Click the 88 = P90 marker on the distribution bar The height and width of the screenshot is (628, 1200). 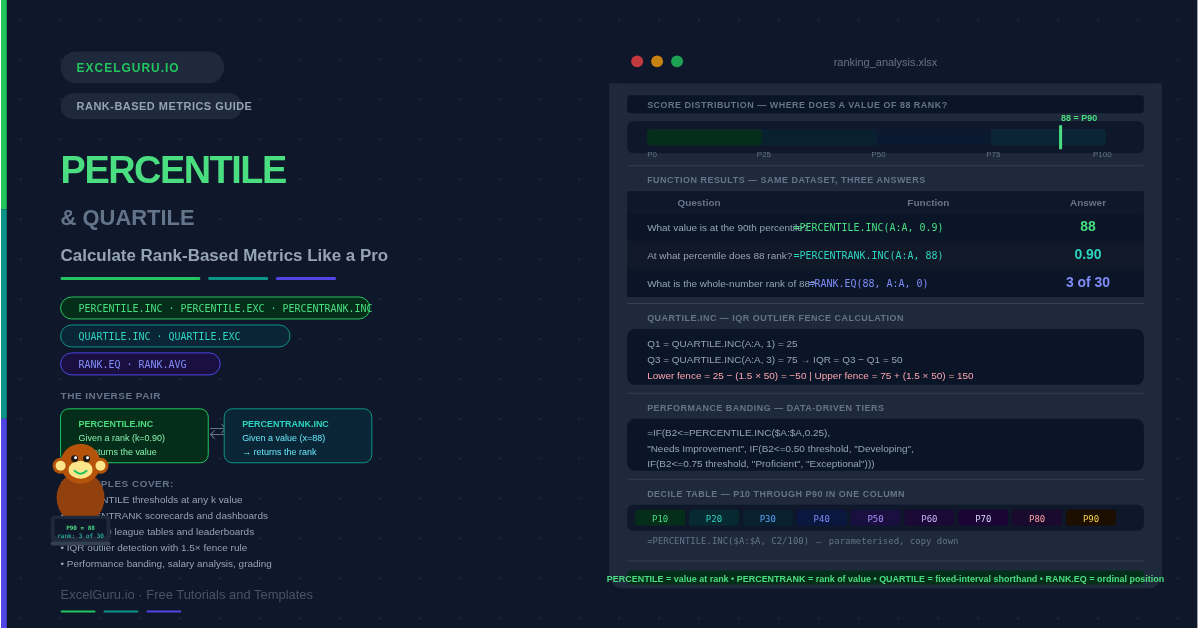click(x=1060, y=136)
